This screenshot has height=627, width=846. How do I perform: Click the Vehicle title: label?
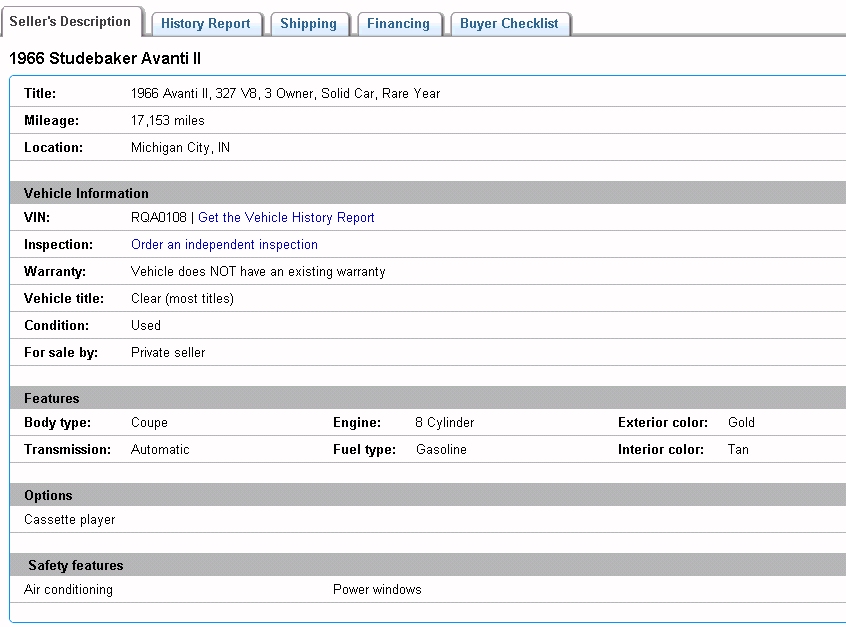point(64,298)
